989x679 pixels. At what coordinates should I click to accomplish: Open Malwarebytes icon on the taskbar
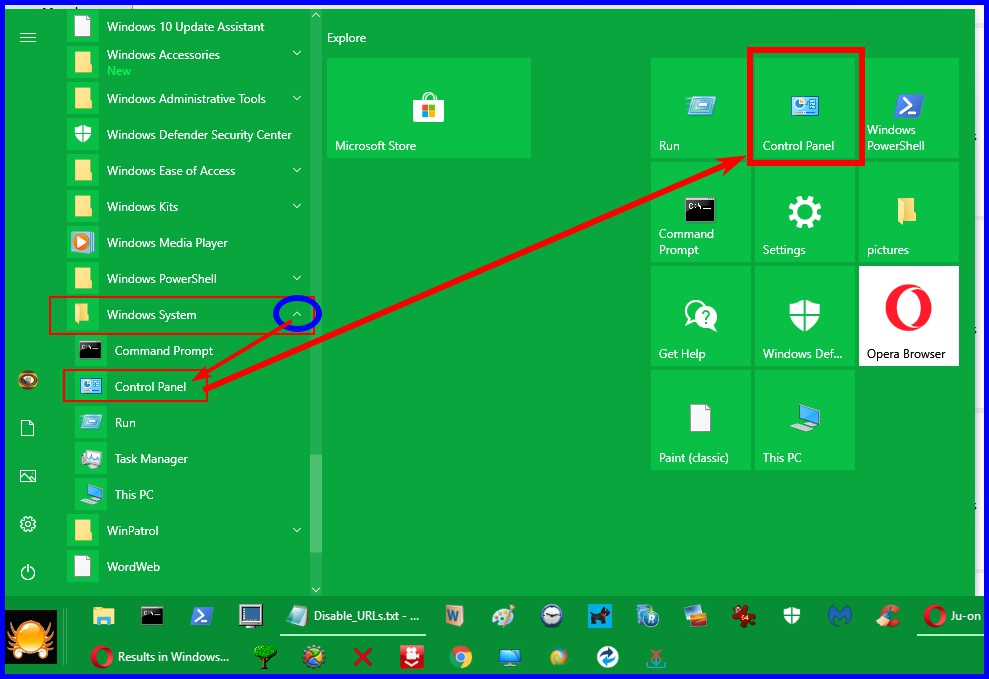(840, 616)
